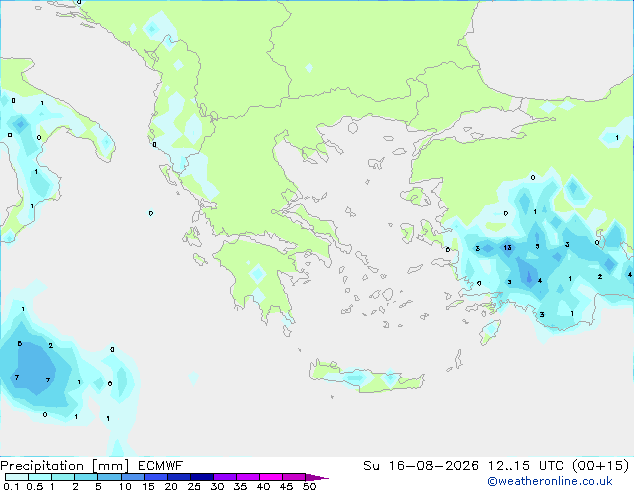
Task: Click the legend tick label 35
Action: [241, 486]
